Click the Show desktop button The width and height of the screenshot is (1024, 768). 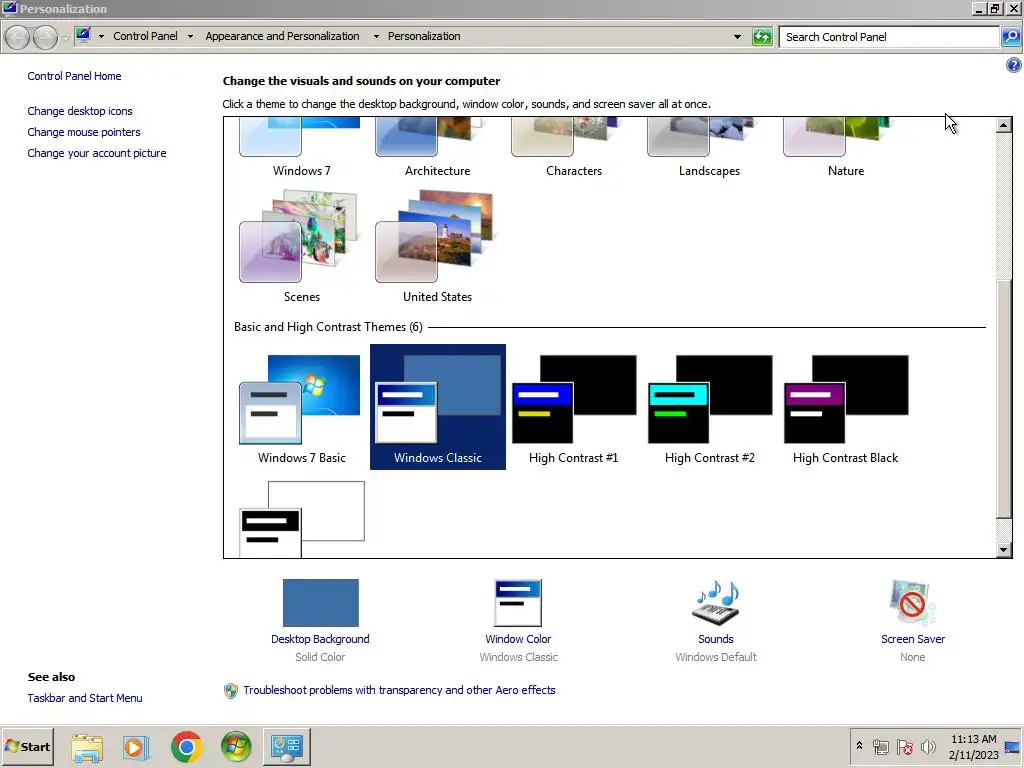point(1013,747)
